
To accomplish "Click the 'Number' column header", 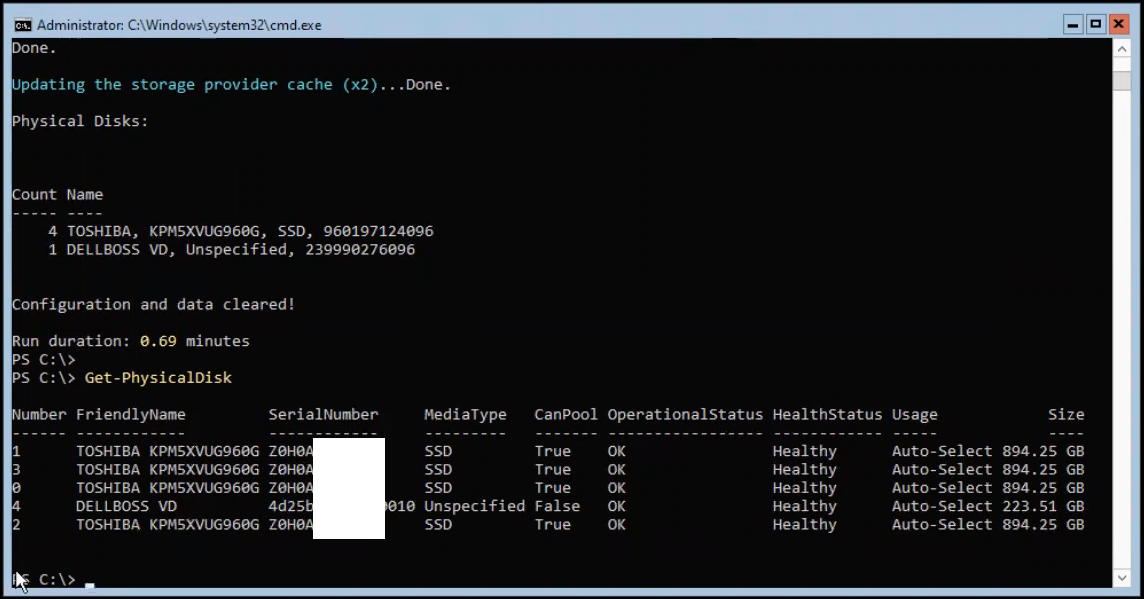I will click(x=39, y=415).
